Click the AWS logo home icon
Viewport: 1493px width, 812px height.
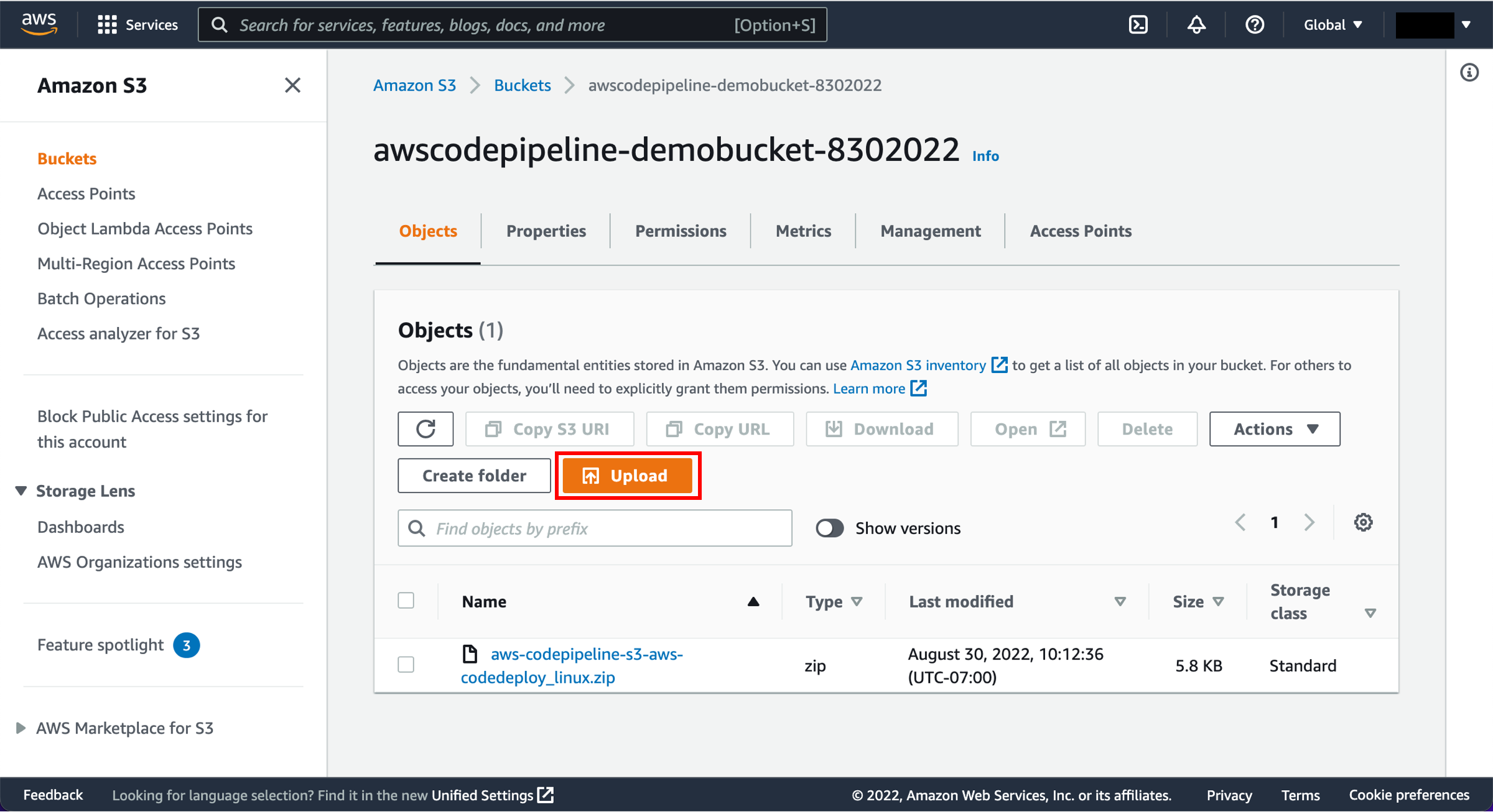tap(39, 24)
